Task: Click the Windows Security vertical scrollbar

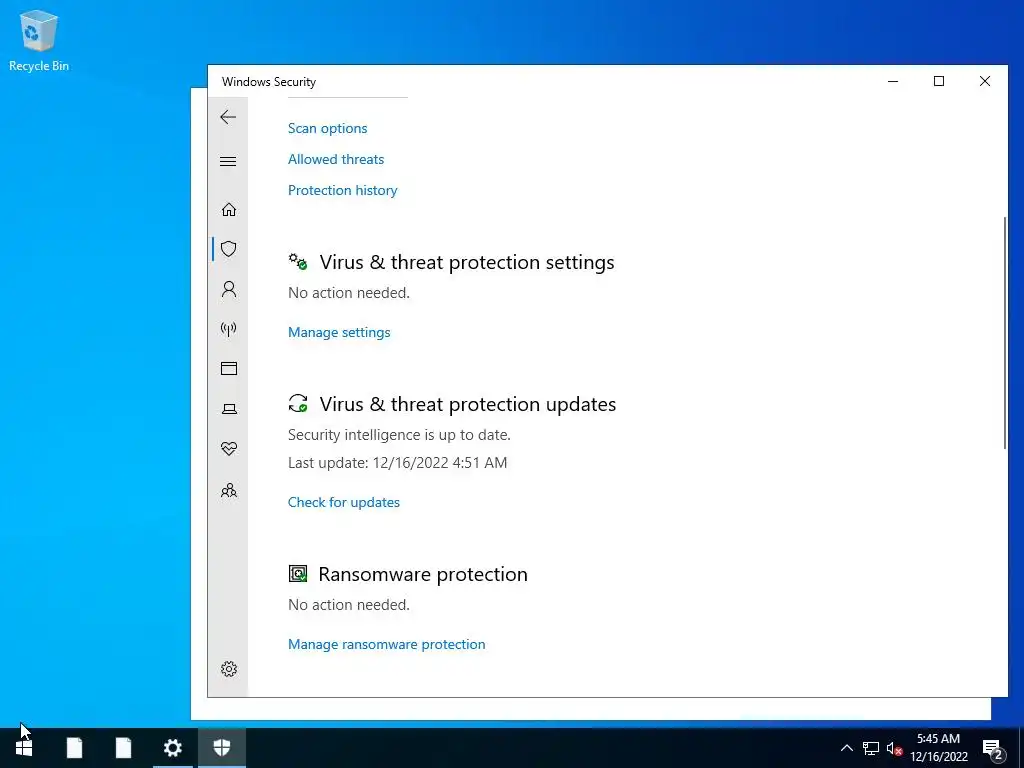Action: click(x=1004, y=332)
